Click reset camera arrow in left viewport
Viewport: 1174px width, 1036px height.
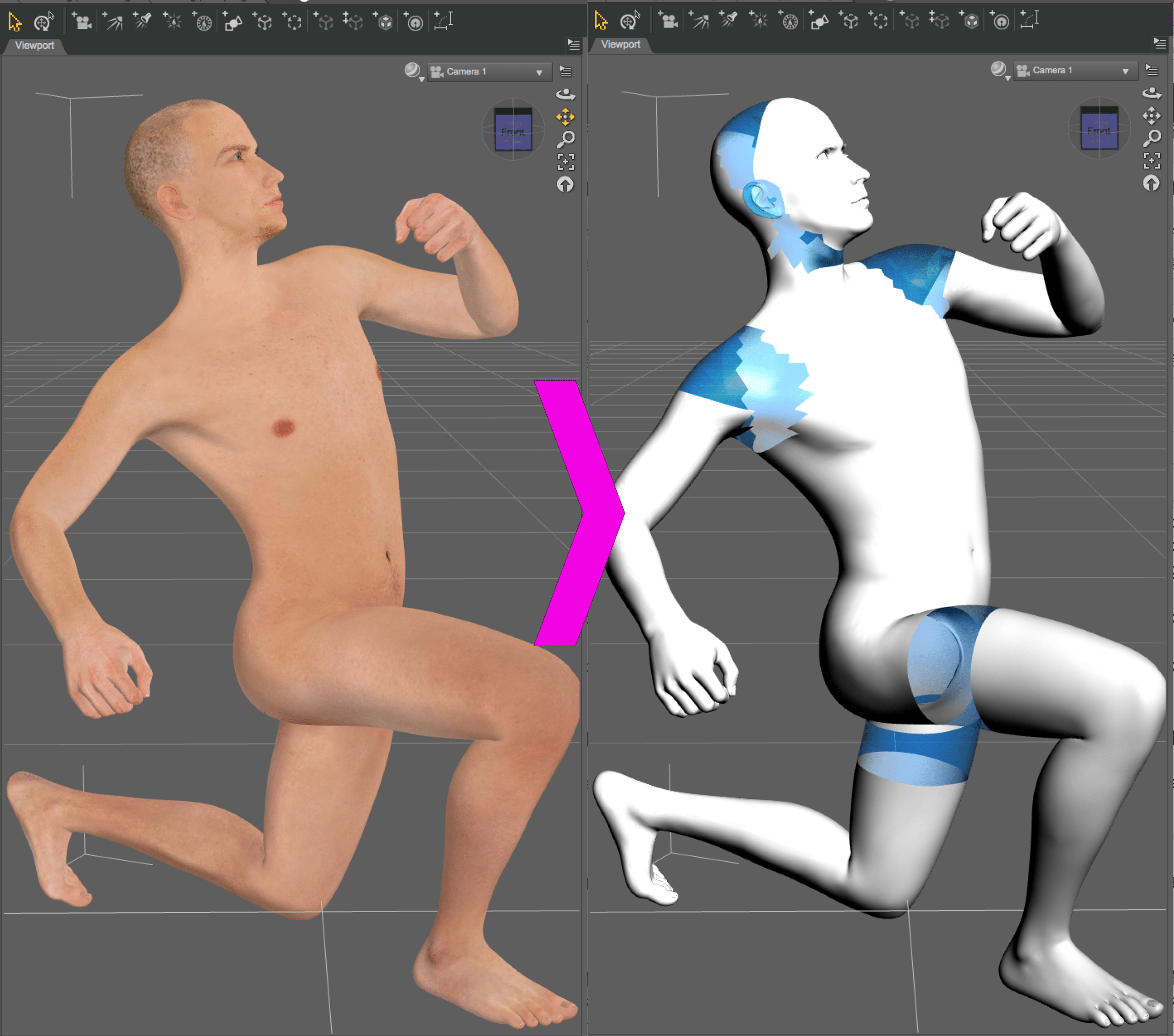point(565,184)
